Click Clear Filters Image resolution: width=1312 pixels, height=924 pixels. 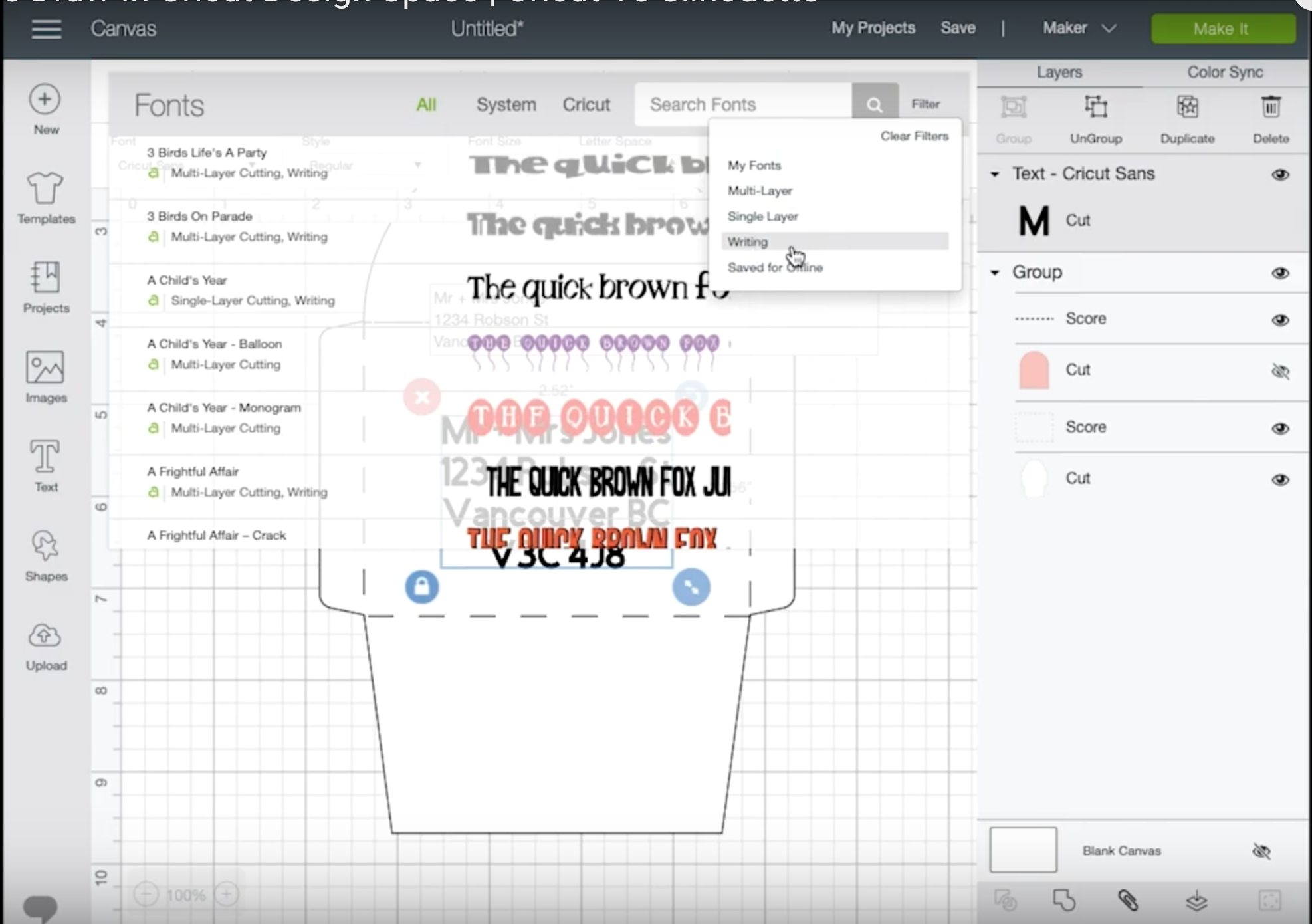pos(915,136)
